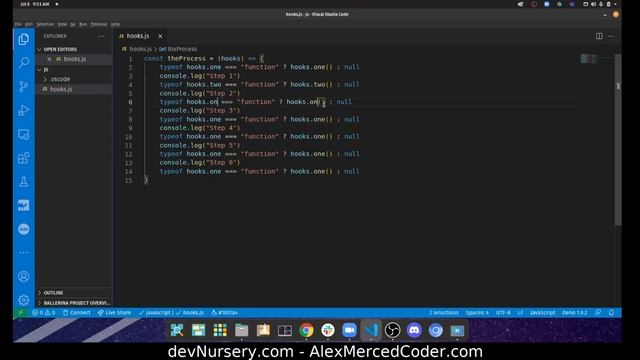
Task: Open the Manage gear icon
Action: [x=24, y=300]
